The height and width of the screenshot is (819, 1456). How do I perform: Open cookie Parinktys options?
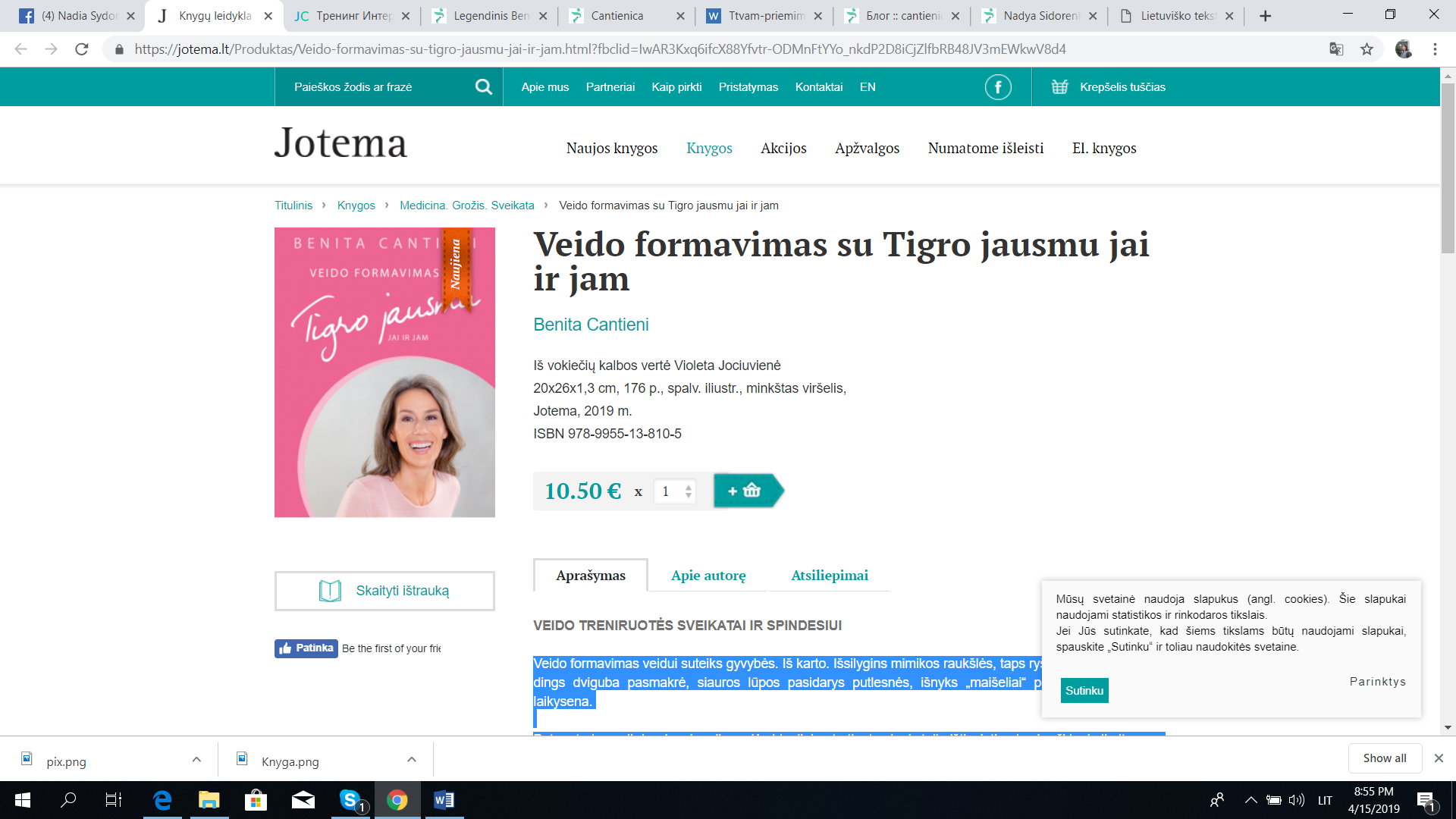click(x=1378, y=682)
